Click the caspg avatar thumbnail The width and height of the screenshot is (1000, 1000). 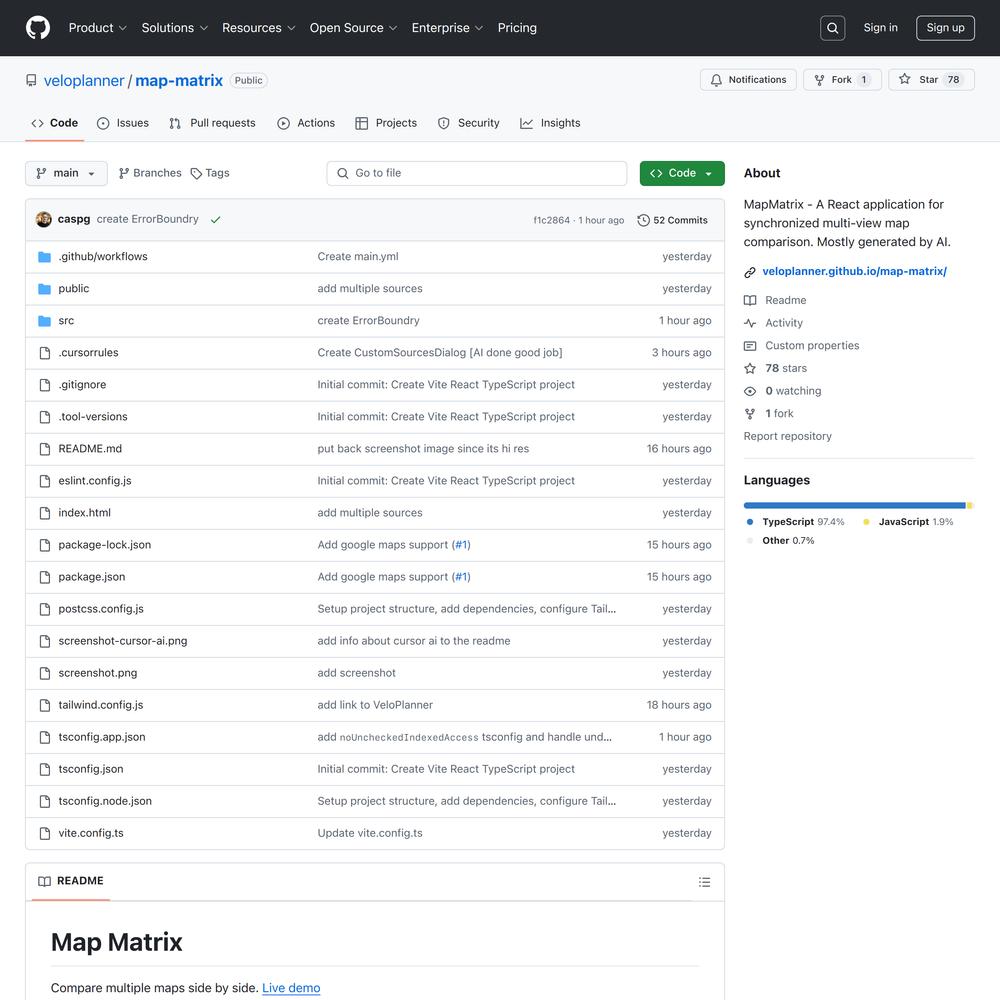pyautogui.click(x=44, y=219)
